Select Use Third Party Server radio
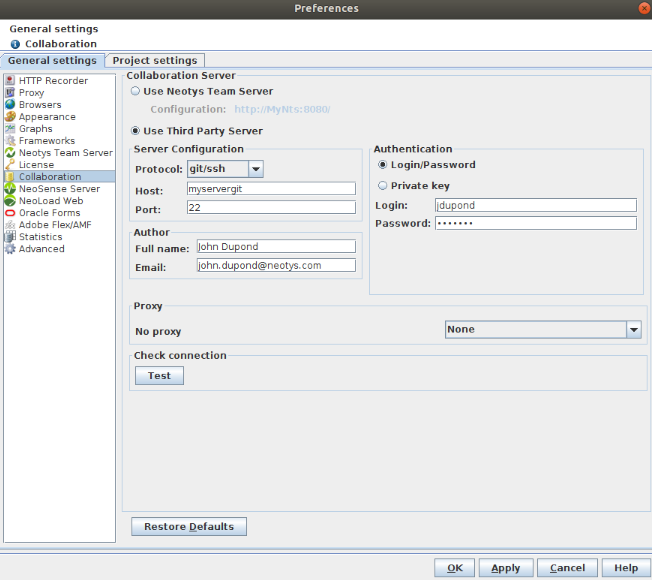Image resolution: width=652 pixels, height=580 pixels. click(137, 131)
